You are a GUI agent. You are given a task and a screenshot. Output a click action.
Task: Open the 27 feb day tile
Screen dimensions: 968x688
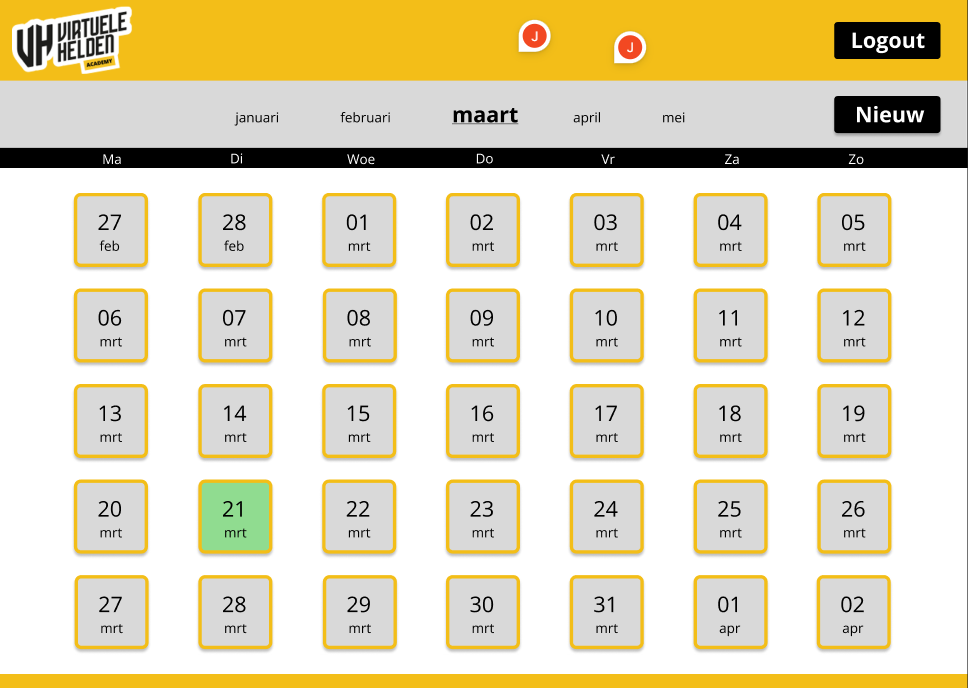(x=111, y=230)
